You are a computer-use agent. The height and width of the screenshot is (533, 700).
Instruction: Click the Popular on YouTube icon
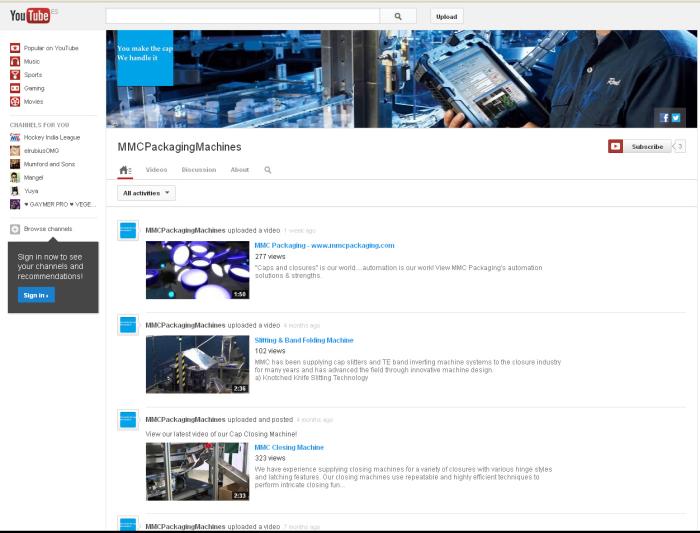tap(15, 48)
